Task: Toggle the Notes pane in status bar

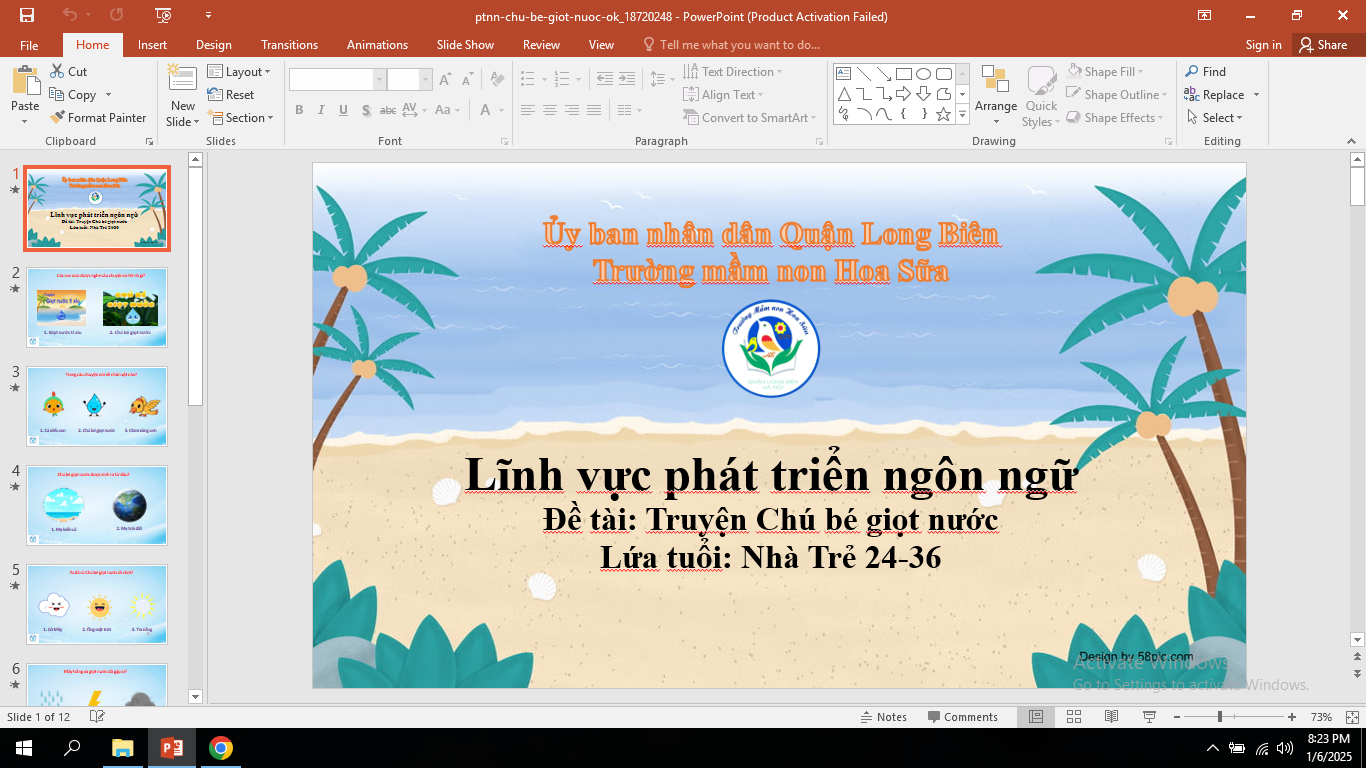Action: point(884,717)
